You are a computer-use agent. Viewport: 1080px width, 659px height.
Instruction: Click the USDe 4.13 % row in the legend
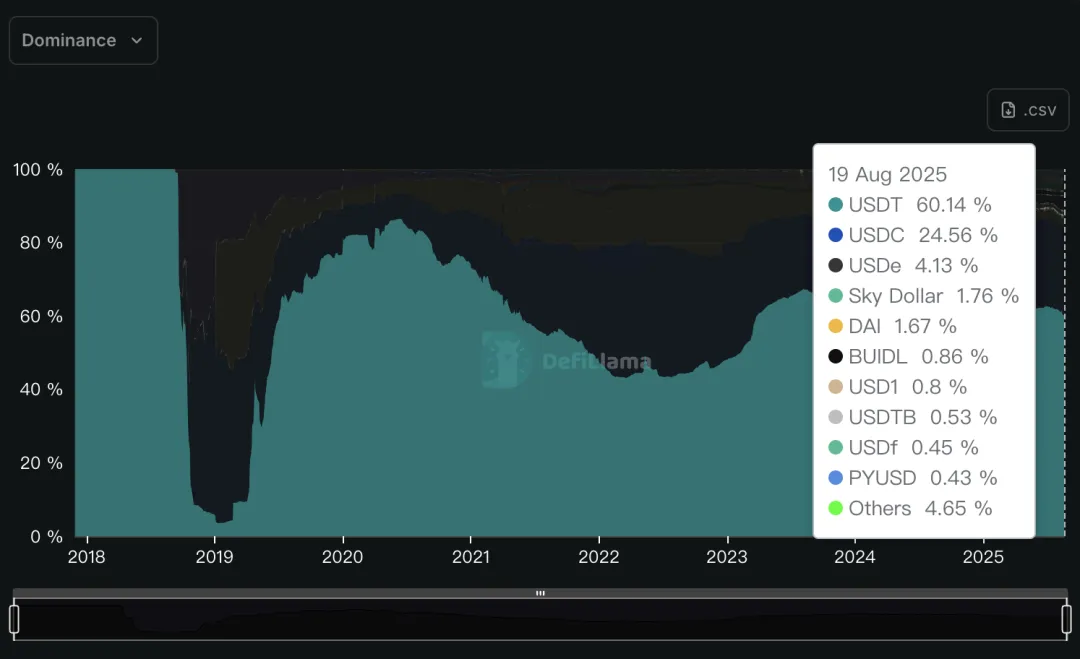point(913,265)
